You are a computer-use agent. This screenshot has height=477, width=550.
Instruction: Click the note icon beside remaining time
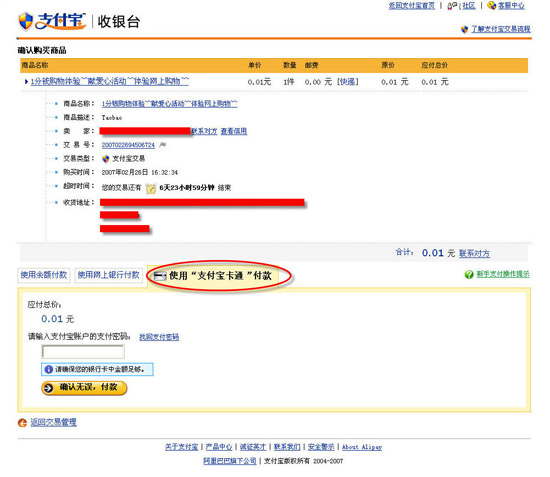coord(150,188)
